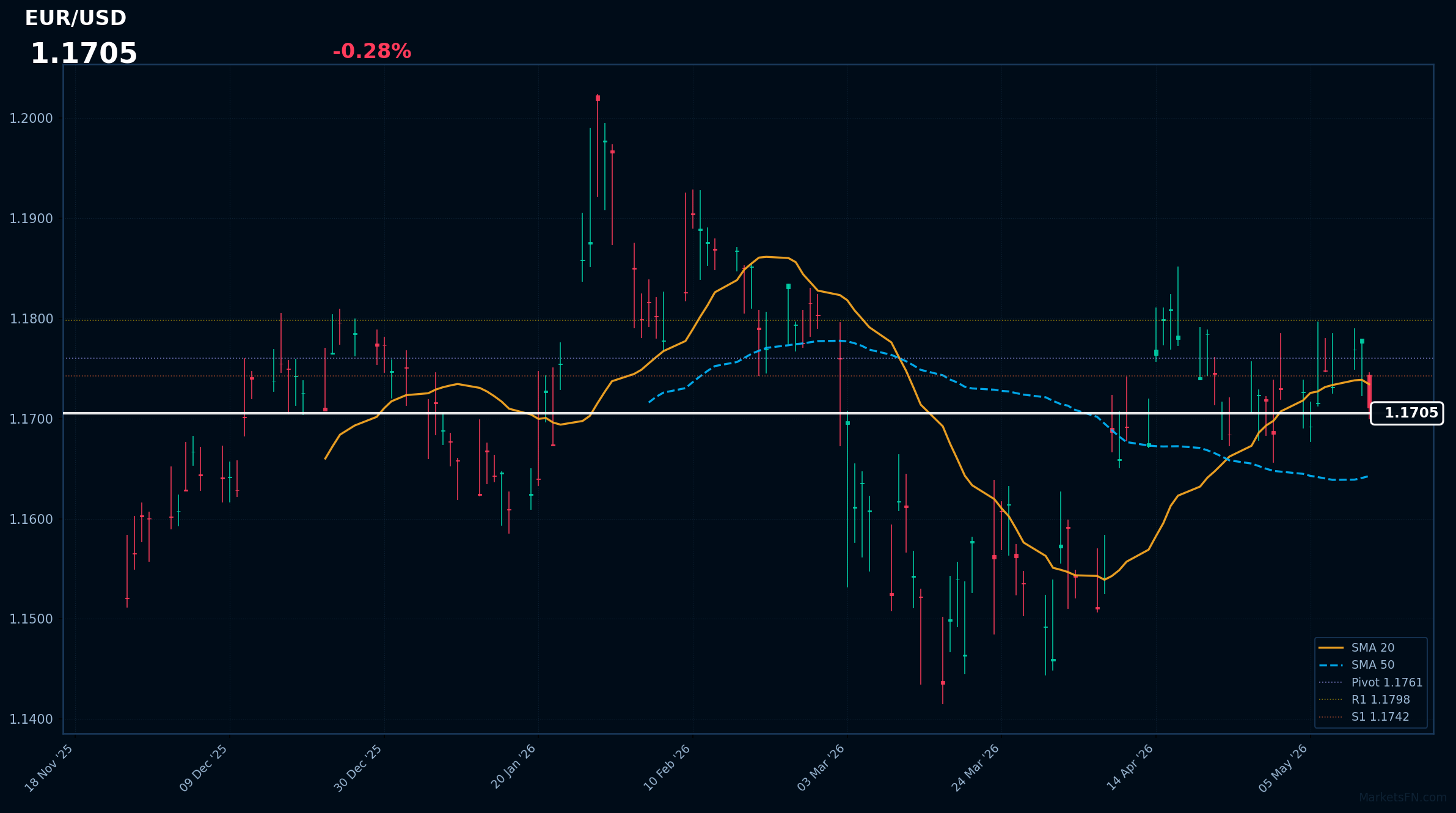The width and height of the screenshot is (1456, 813).
Task: Select the 18 Nov '25 date label
Action: [x=49, y=768]
